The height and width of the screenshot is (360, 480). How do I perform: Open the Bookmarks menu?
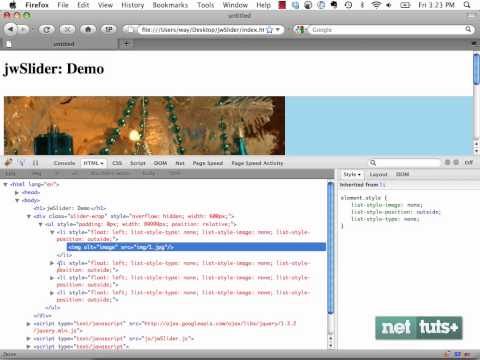click(170, 5)
